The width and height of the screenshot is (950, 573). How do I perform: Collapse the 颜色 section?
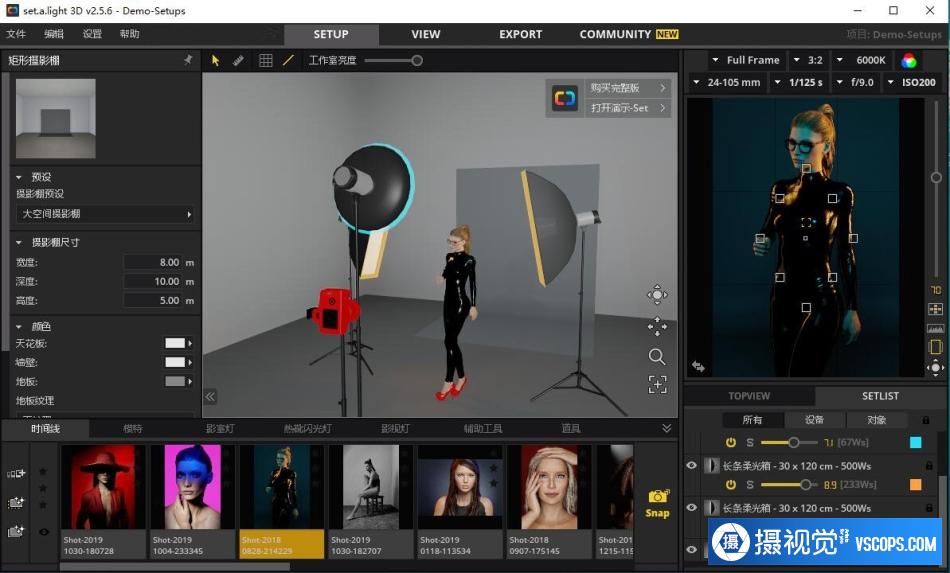19,326
